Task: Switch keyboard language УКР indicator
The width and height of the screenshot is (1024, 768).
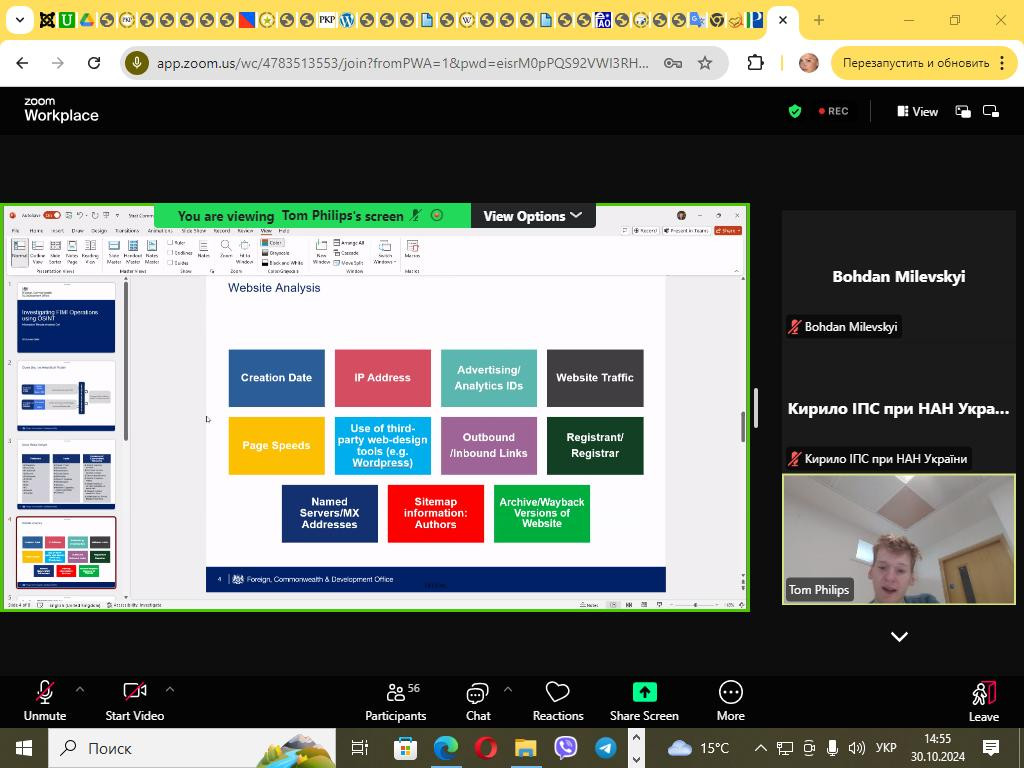Action: (x=886, y=748)
